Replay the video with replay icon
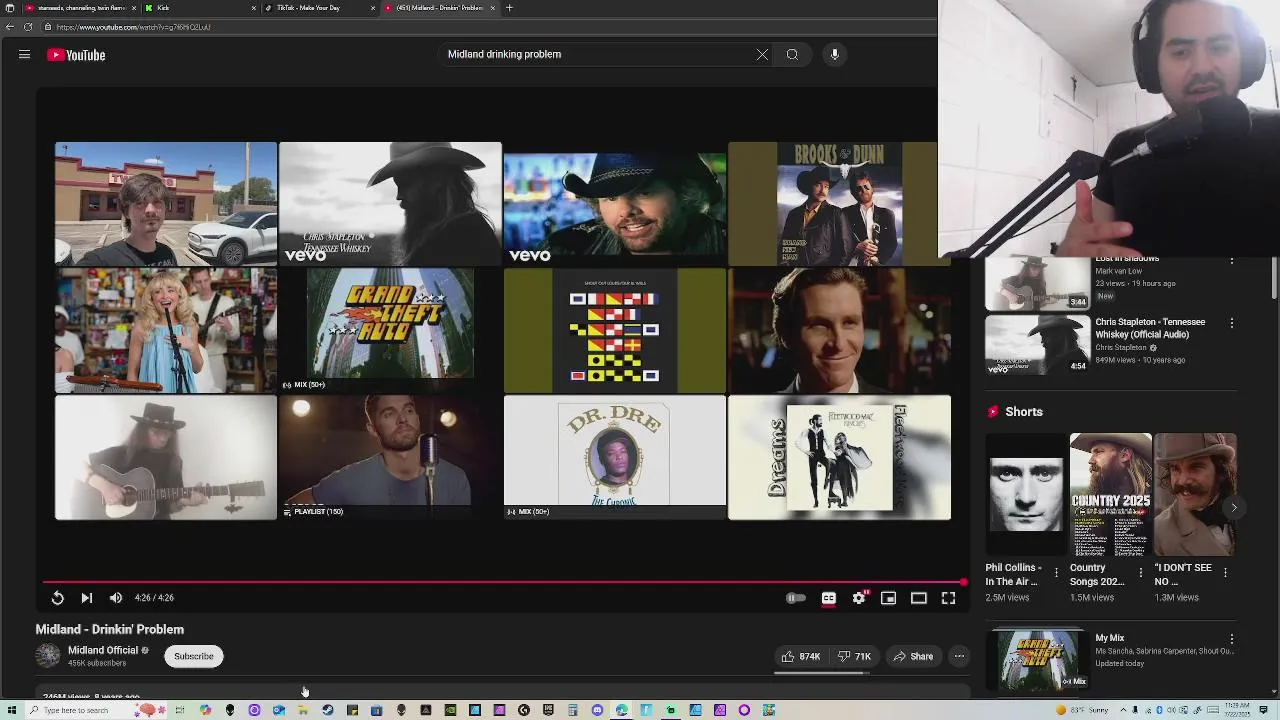This screenshot has height=720, width=1280. coord(57,598)
